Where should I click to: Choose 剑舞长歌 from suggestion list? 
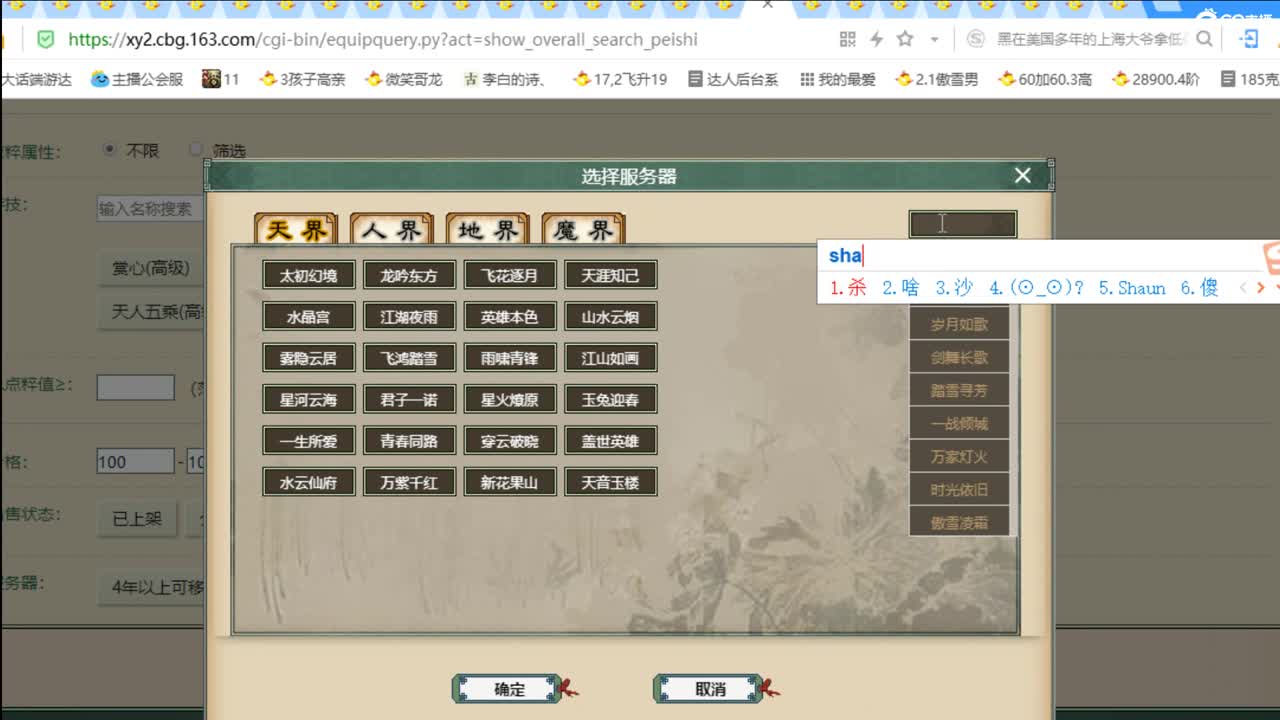pos(959,357)
